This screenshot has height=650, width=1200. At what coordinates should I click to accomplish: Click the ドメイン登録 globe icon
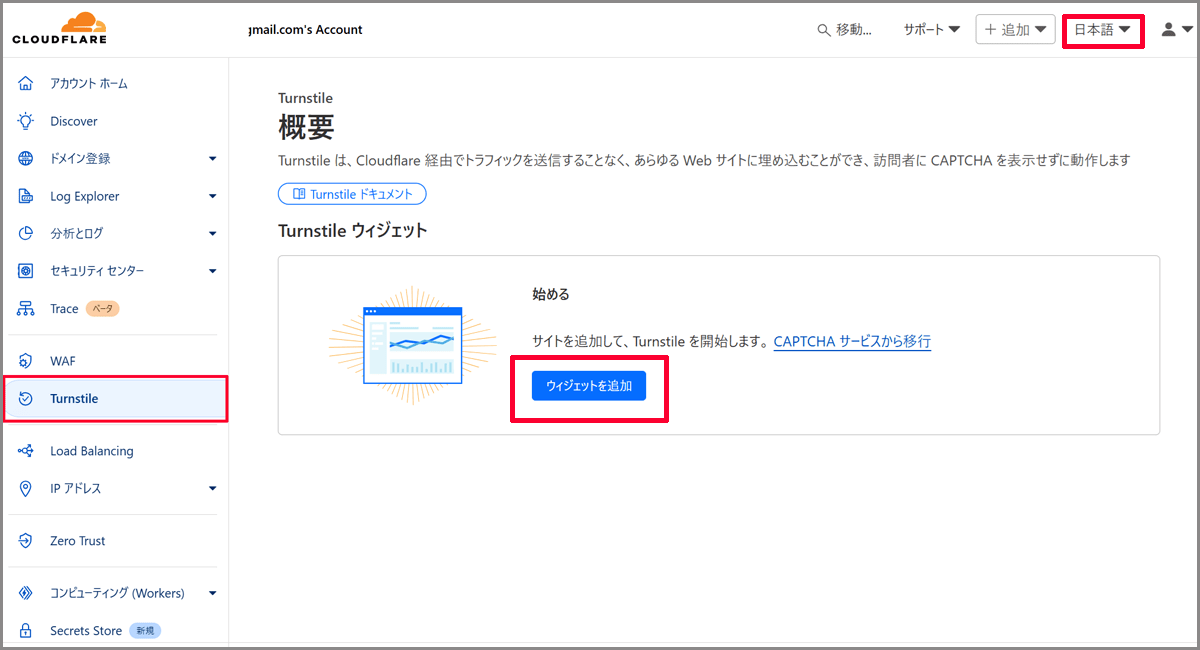26,158
